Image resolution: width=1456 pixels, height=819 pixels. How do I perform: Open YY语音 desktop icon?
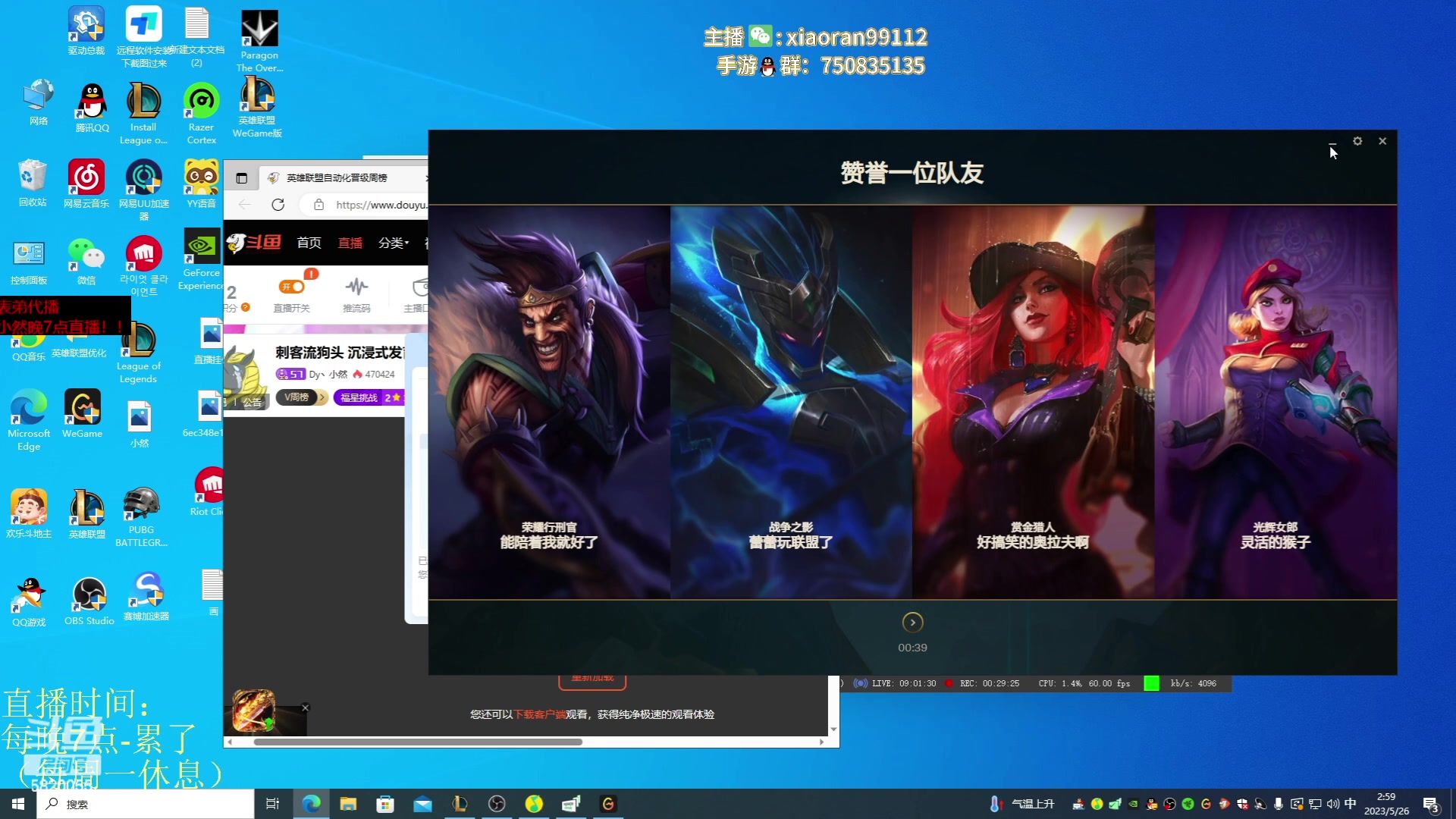pos(201,184)
